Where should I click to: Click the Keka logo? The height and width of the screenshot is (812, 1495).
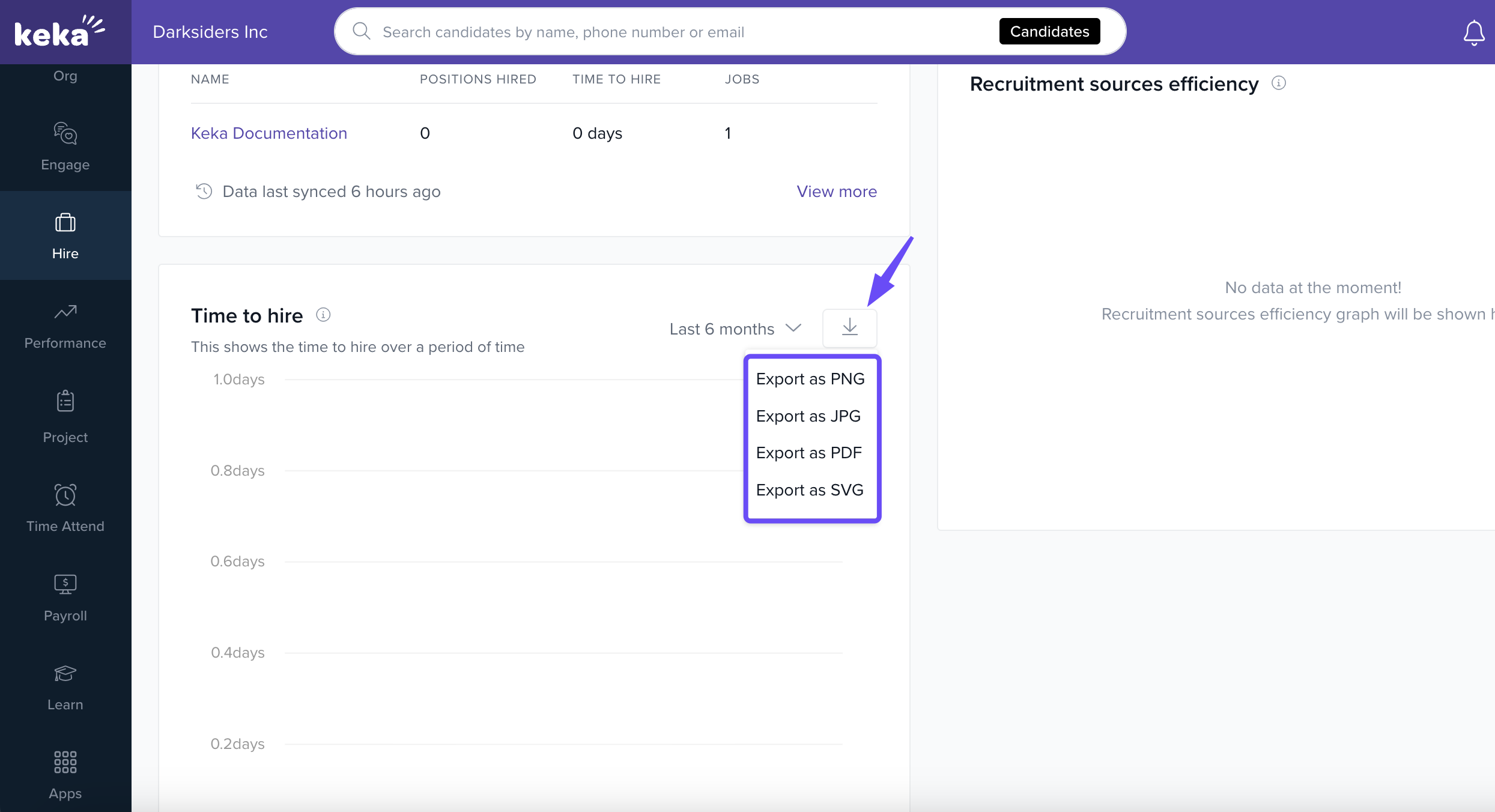tap(59, 32)
